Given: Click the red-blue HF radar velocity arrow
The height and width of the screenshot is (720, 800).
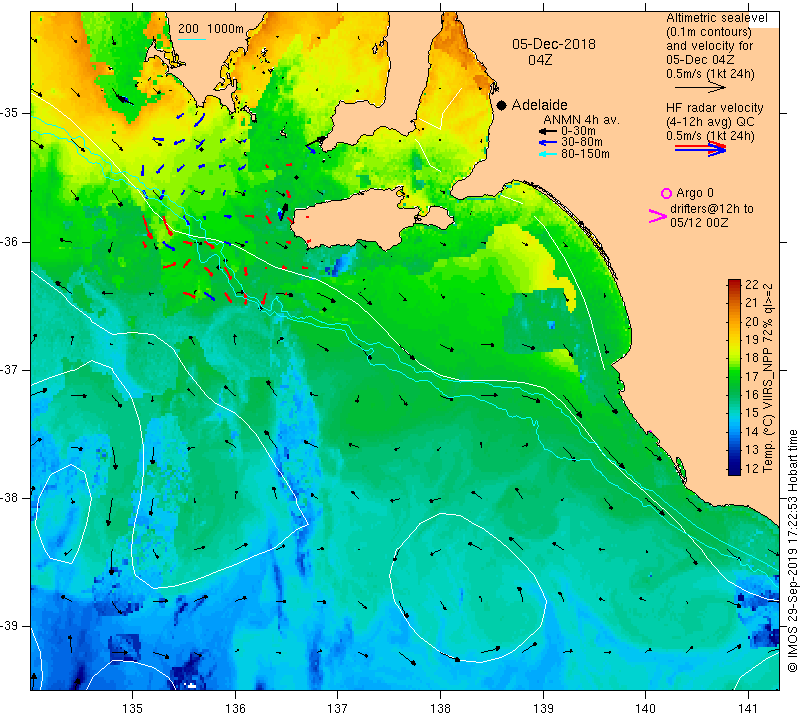Looking at the screenshot, I should (x=700, y=149).
